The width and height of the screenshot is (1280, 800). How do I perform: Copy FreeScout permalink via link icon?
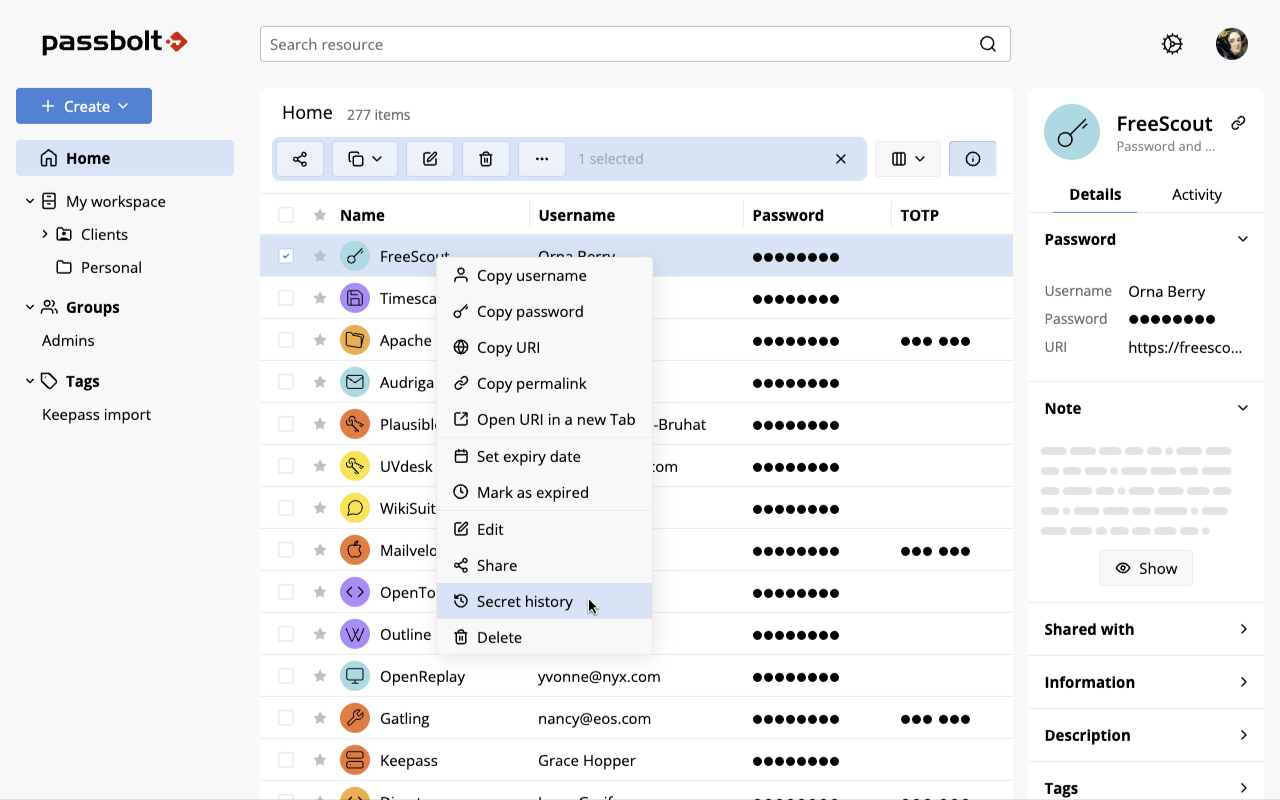(x=1238, y=123)
